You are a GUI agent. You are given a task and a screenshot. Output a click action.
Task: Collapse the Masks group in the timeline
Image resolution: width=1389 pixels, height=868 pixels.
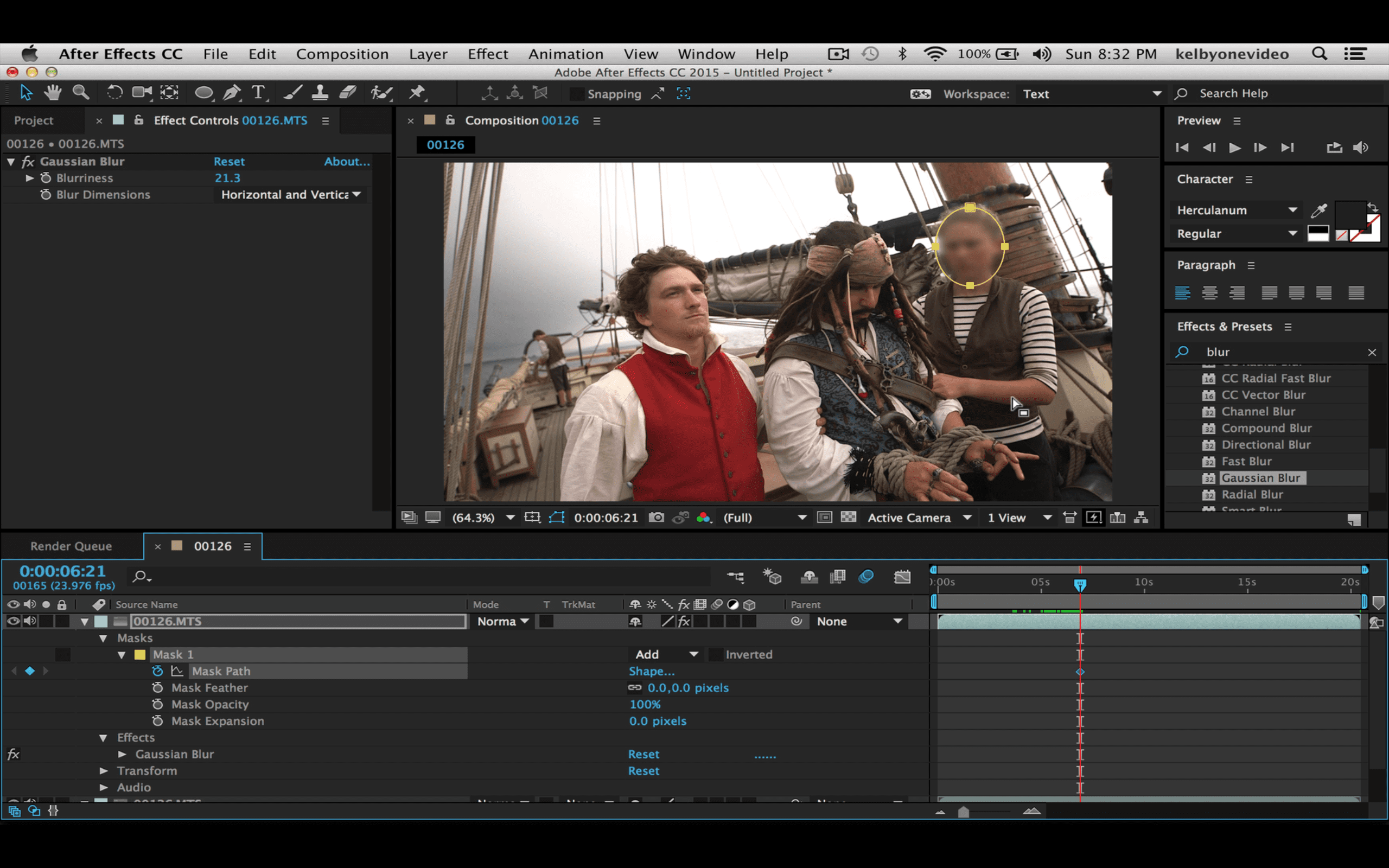[103, 638]
